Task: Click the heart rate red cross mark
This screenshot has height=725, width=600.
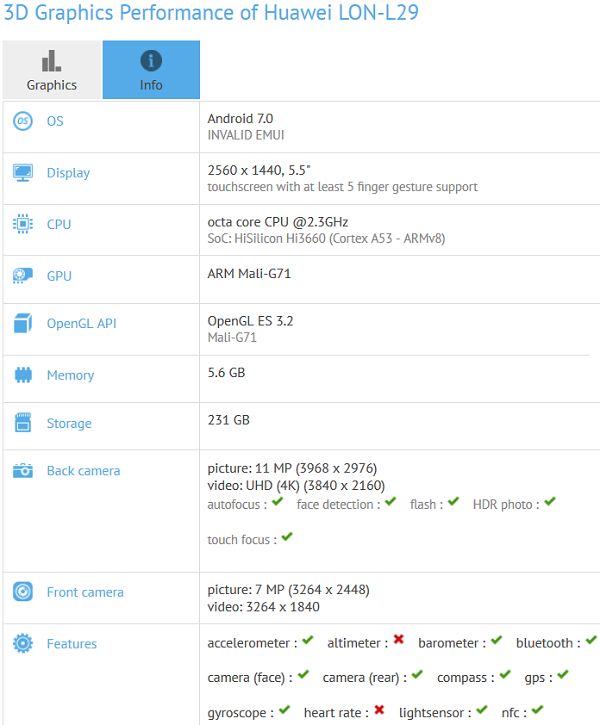Action: (379, 710)
